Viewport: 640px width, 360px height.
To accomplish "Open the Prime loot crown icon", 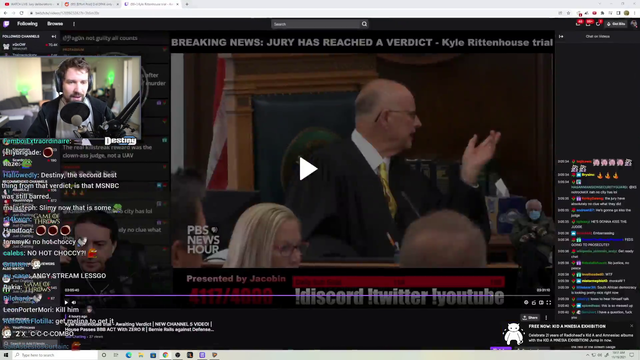I will (578, 24).
